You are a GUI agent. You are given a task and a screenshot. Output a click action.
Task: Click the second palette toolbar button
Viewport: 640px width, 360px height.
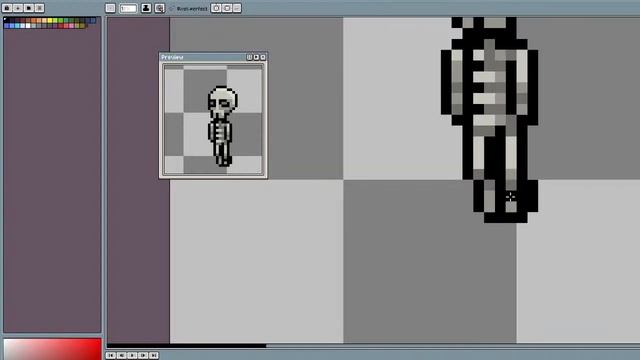point(18,8)
